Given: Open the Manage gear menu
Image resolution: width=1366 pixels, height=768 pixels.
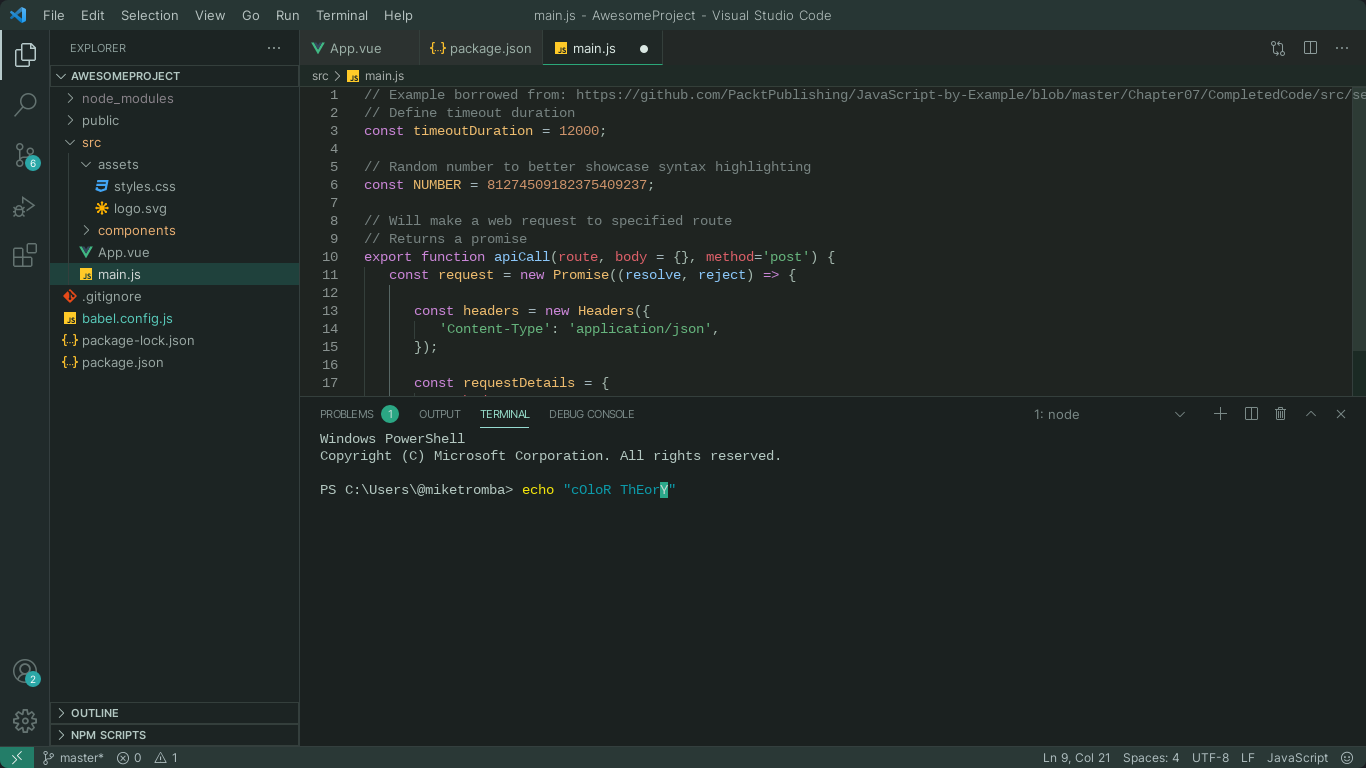Looking at the screenshot, I should [x=25, y=720].
